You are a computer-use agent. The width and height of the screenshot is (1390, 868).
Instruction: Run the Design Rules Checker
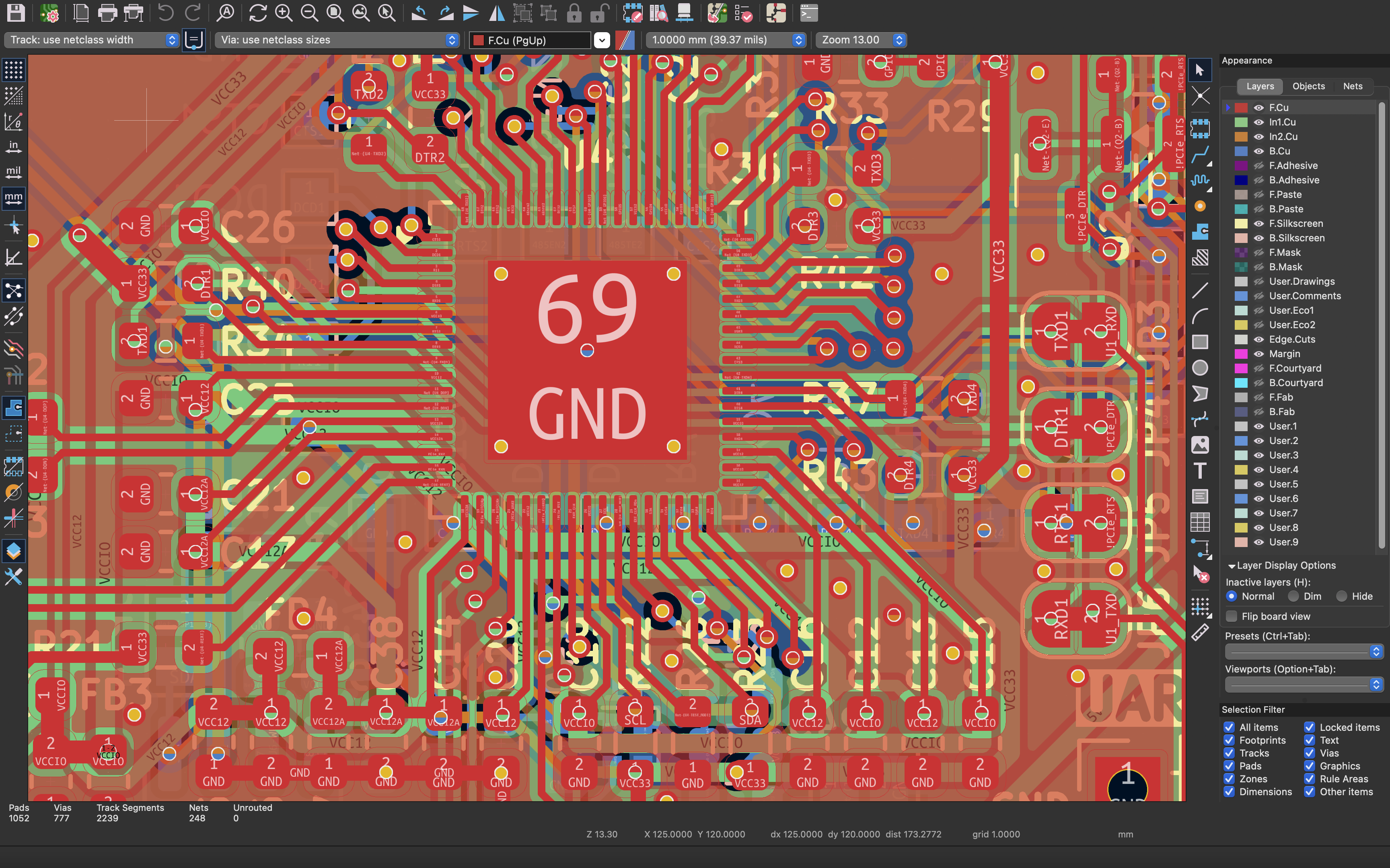tap(744, 12)
